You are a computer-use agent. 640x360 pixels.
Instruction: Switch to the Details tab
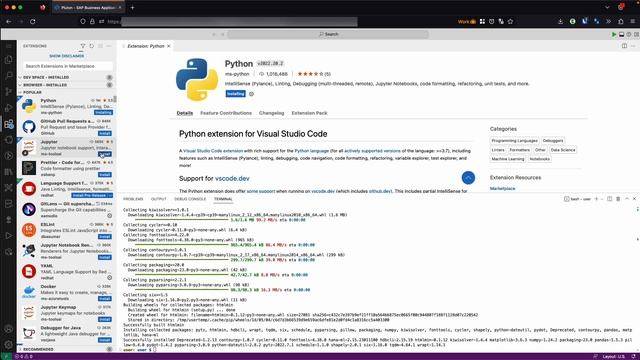tap(184, 113)
